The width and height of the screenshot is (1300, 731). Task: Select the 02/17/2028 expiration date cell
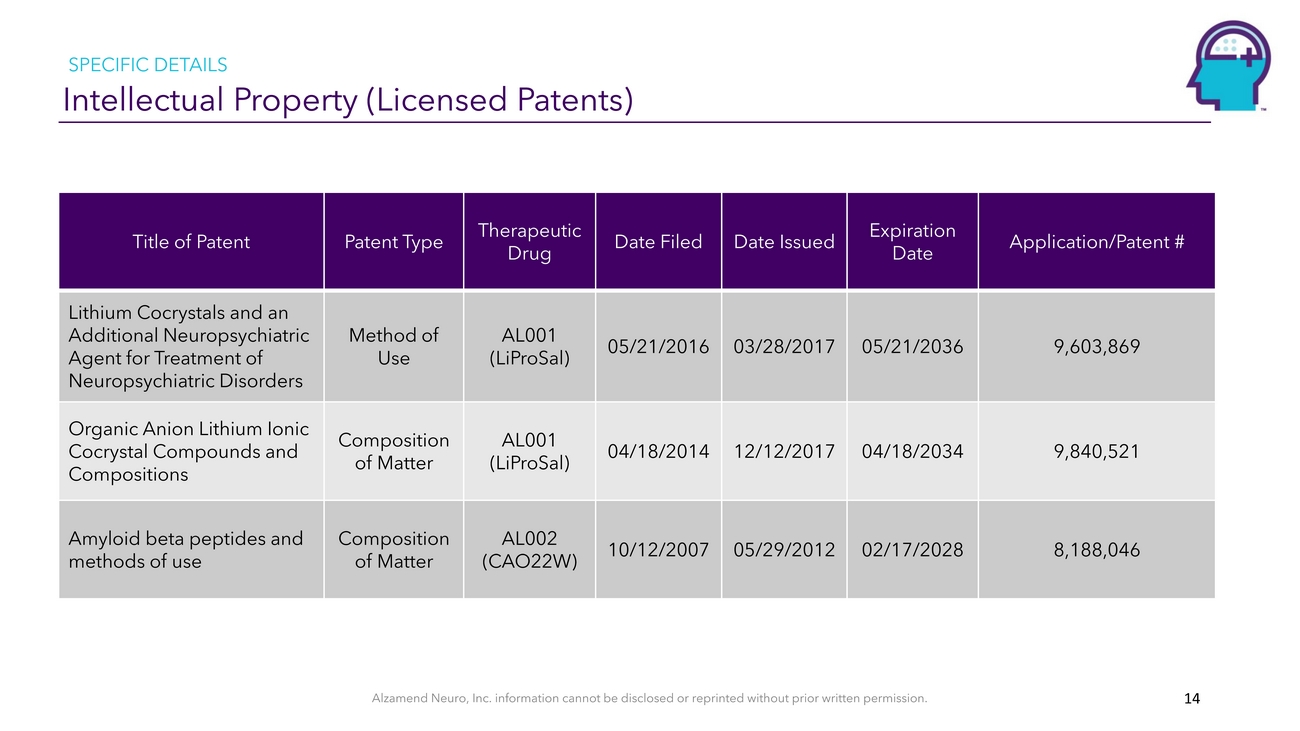(912, 550)
